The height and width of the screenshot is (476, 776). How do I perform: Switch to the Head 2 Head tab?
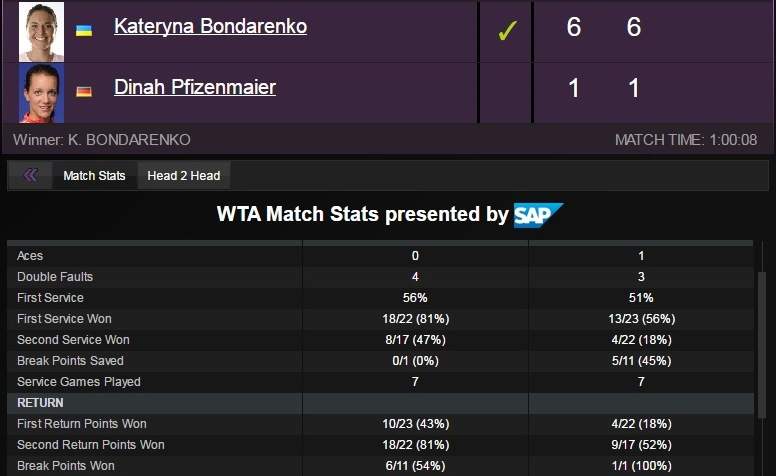coord(183,176)
